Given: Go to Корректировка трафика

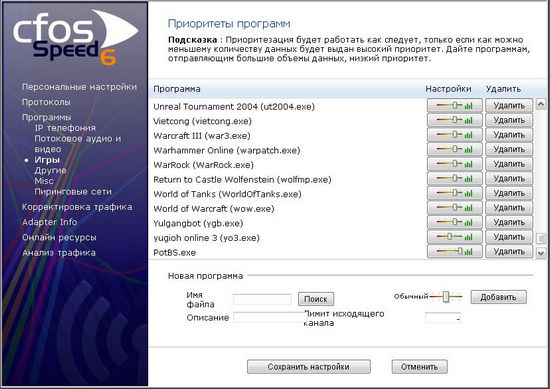Looking at the screenshot, I should point(77,207).
